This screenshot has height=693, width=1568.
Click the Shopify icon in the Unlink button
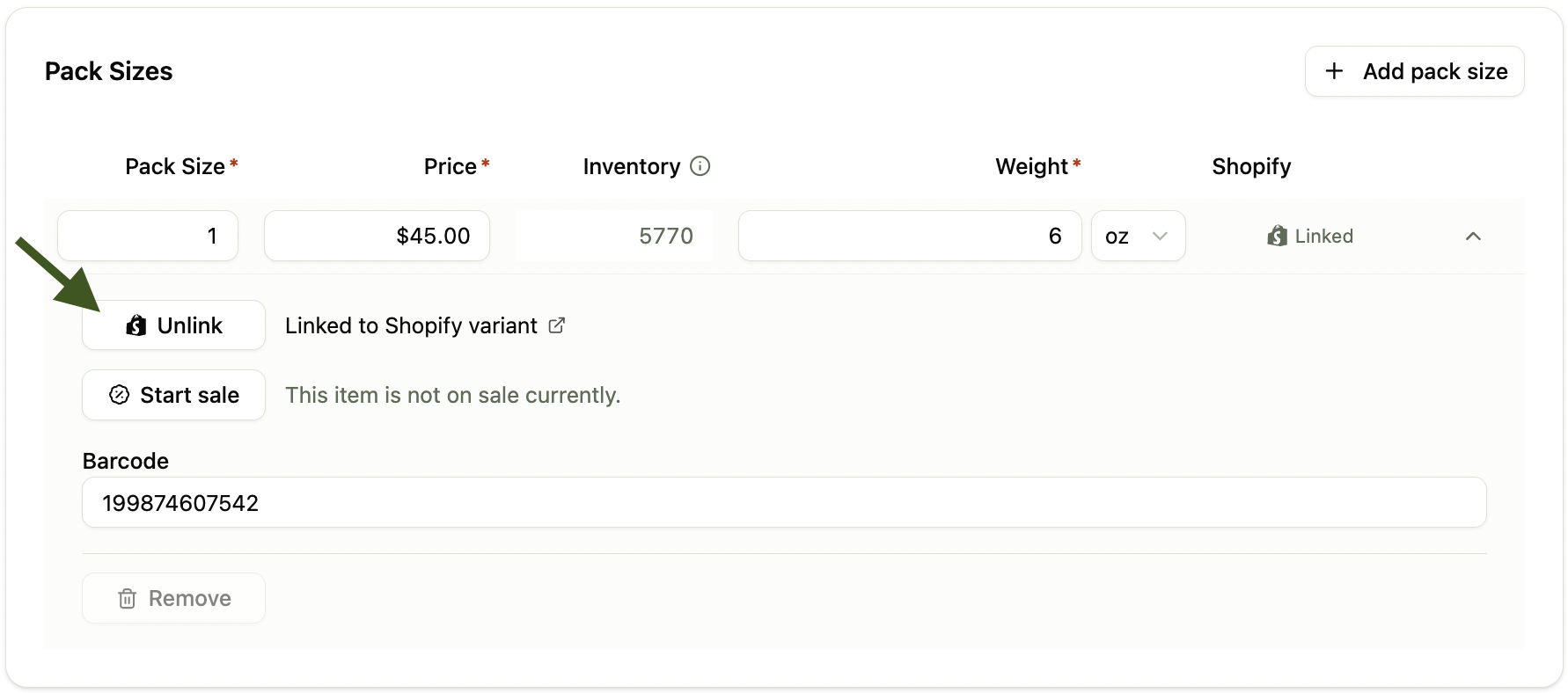[x=136, y=325]
